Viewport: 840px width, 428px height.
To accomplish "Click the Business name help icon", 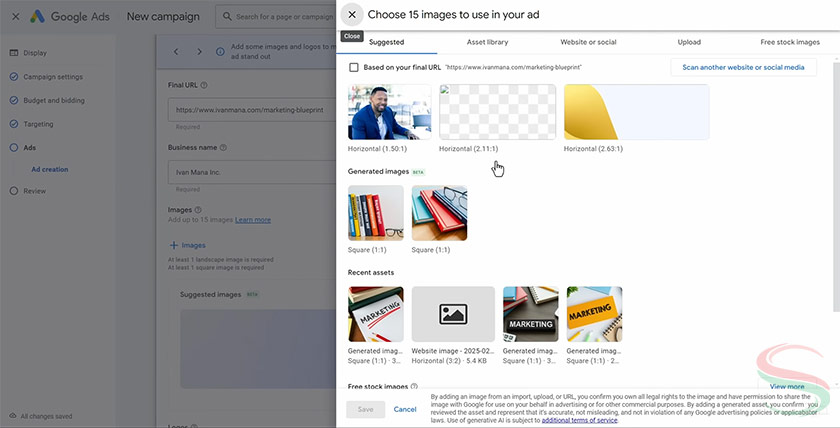I will 223,148.
